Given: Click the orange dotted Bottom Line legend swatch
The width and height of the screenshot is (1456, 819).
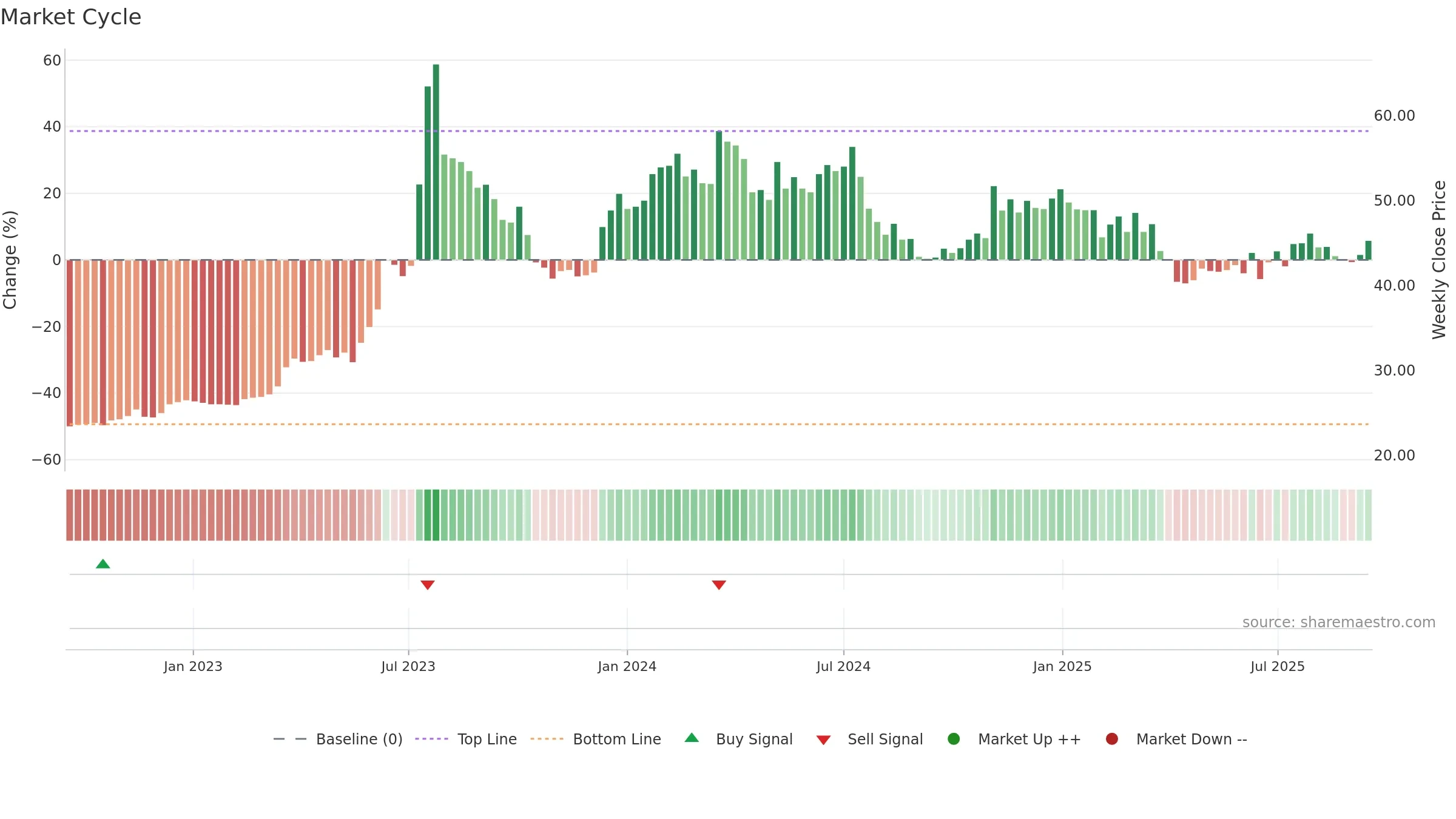Looking at the screenshot, I should (x=547, y=739).
